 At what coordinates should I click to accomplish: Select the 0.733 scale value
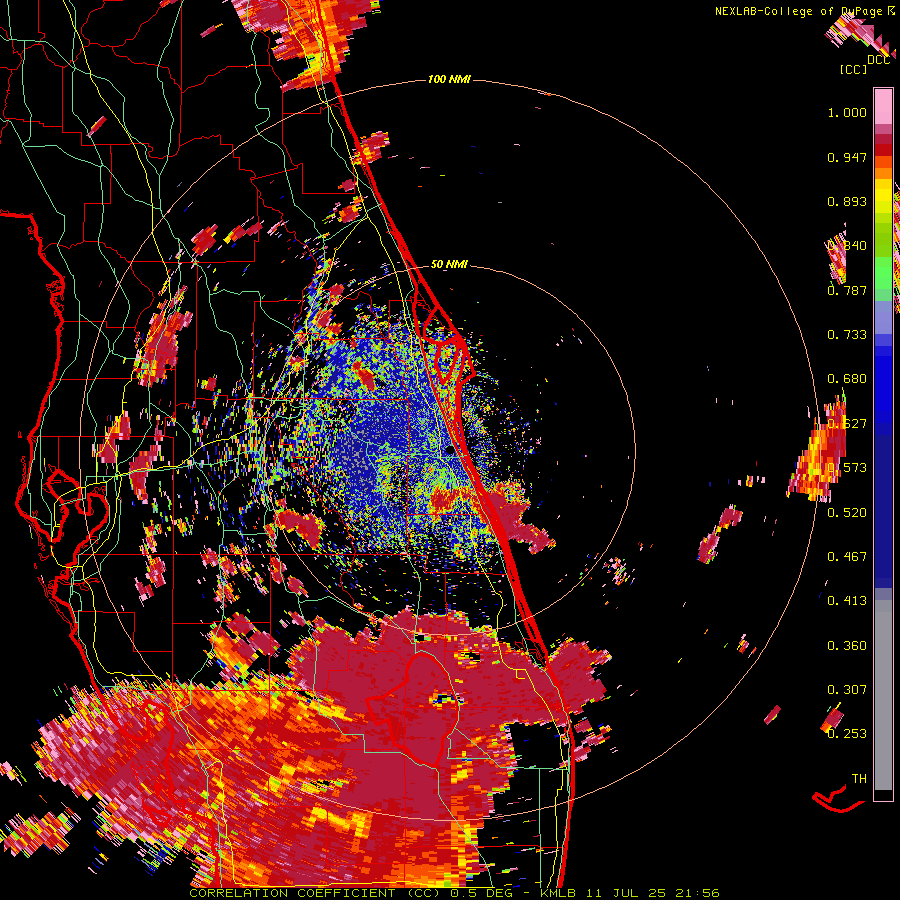pyautogui.click(x=847, y=335)
